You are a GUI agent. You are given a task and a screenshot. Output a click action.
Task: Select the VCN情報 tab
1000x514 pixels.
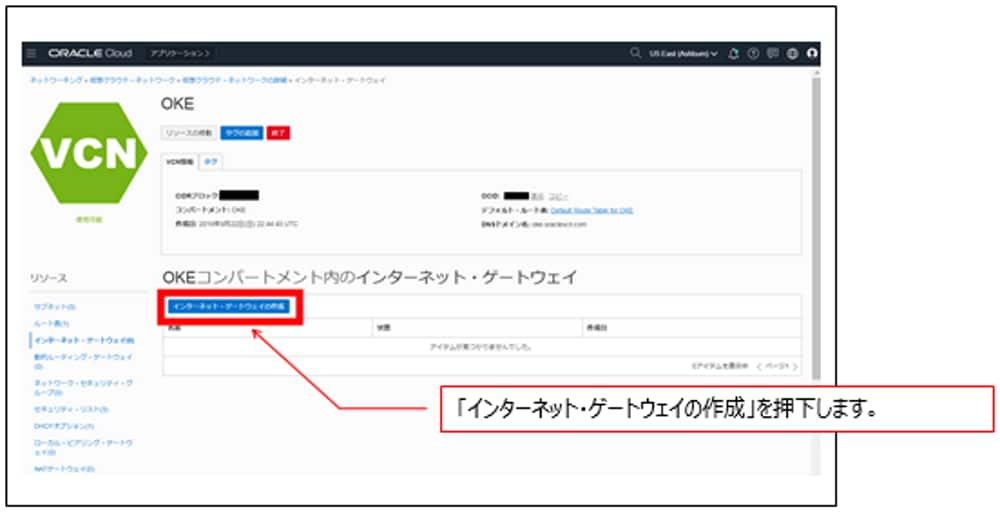coord(180,162)
